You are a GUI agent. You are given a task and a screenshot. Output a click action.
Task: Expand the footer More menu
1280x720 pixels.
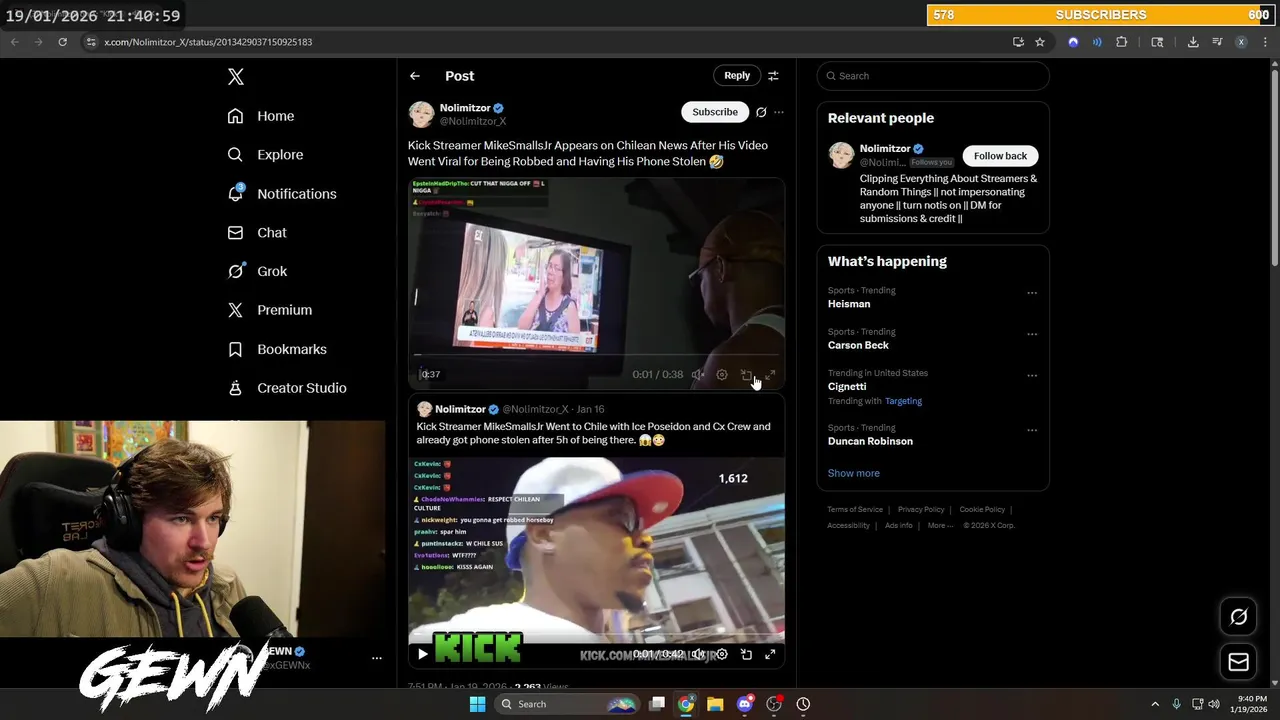pos(939,526)
